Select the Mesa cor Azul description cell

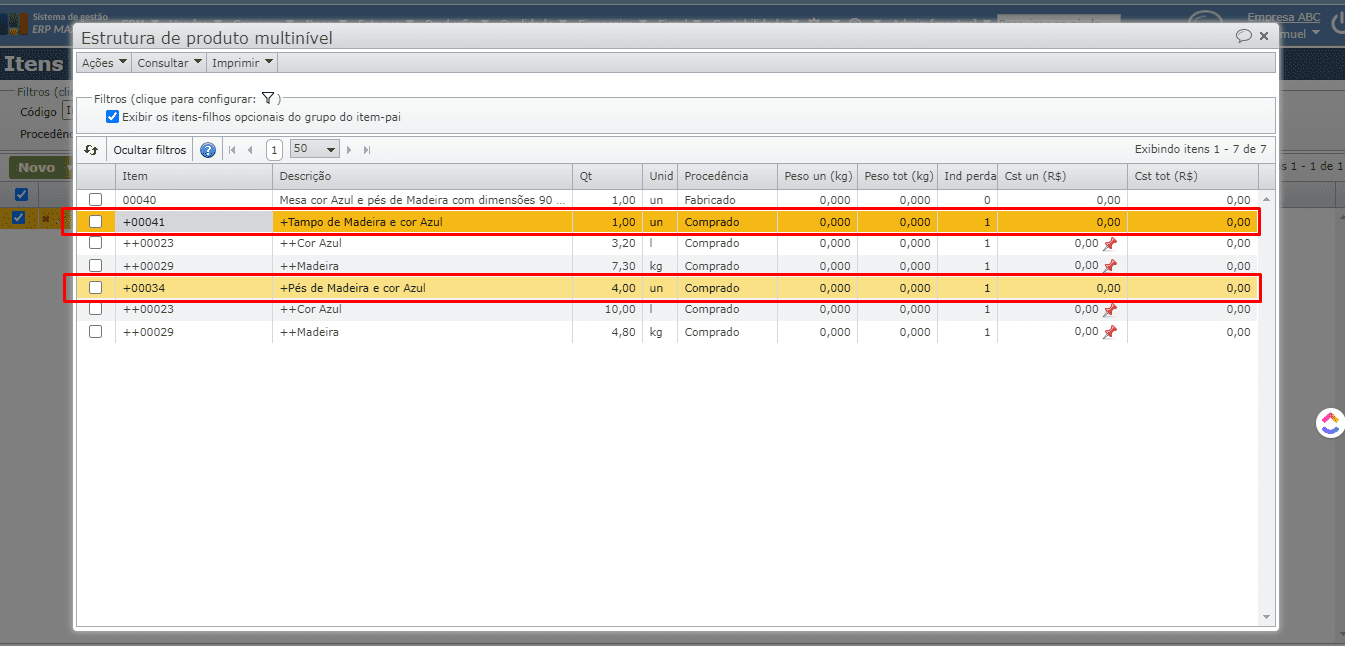pos(422,200)
